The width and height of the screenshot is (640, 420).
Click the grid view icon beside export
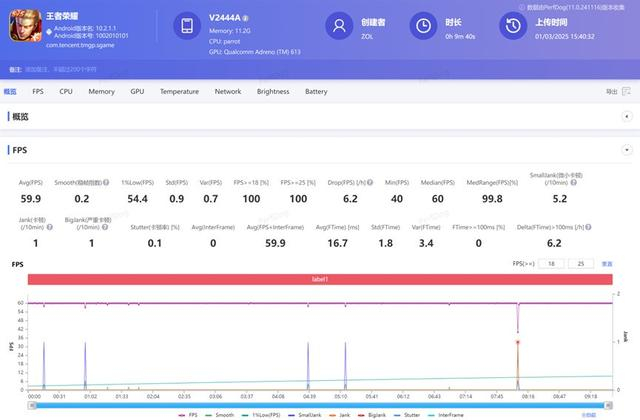(628, 92)
